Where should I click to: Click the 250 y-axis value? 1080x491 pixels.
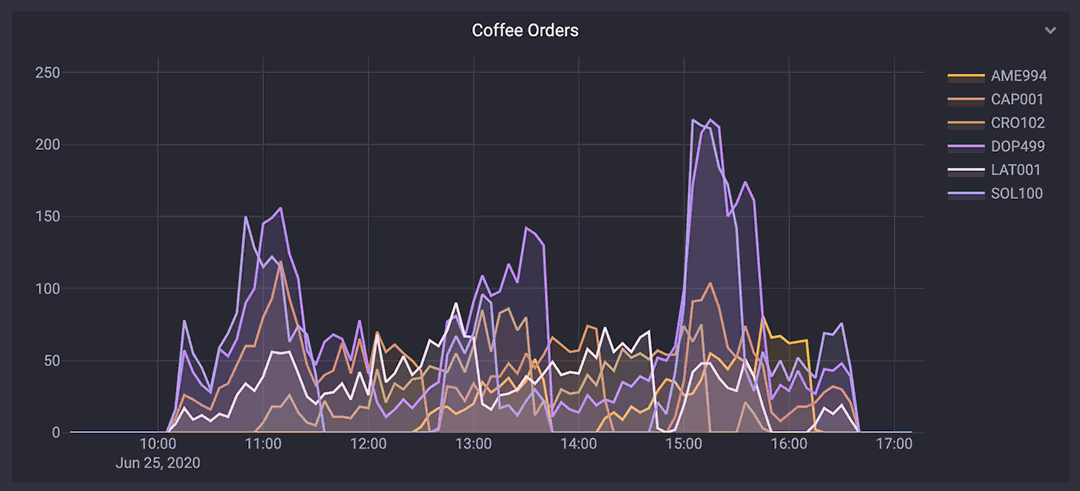tap(48, 72)
